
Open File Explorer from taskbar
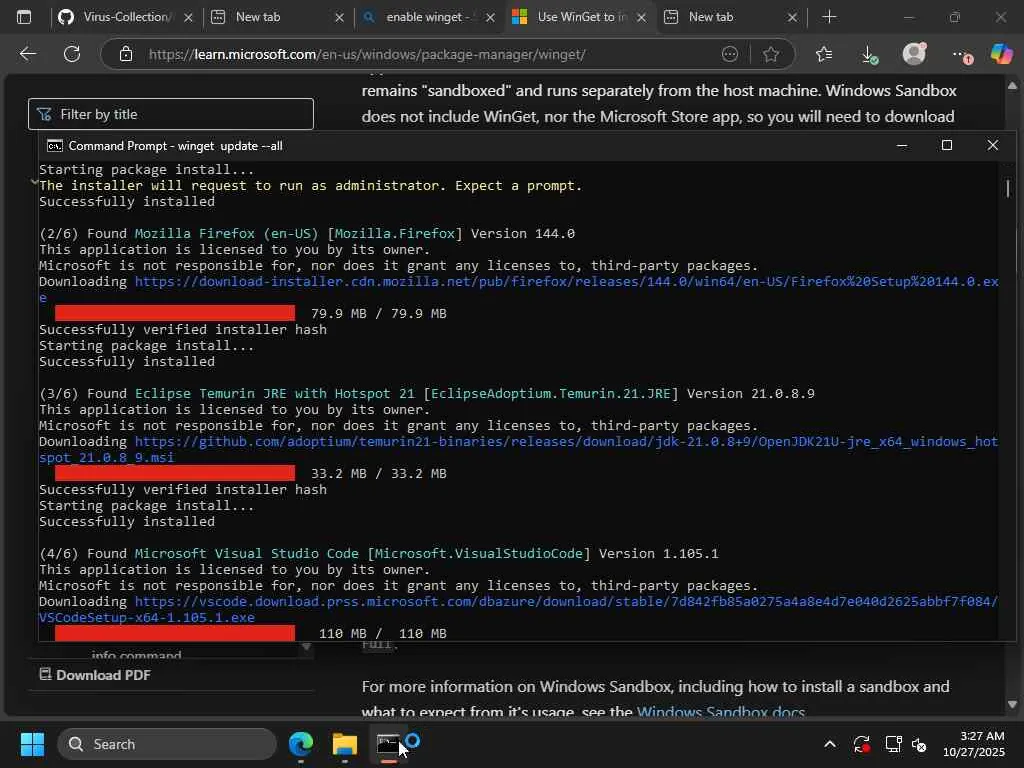[x=345, y=744]
